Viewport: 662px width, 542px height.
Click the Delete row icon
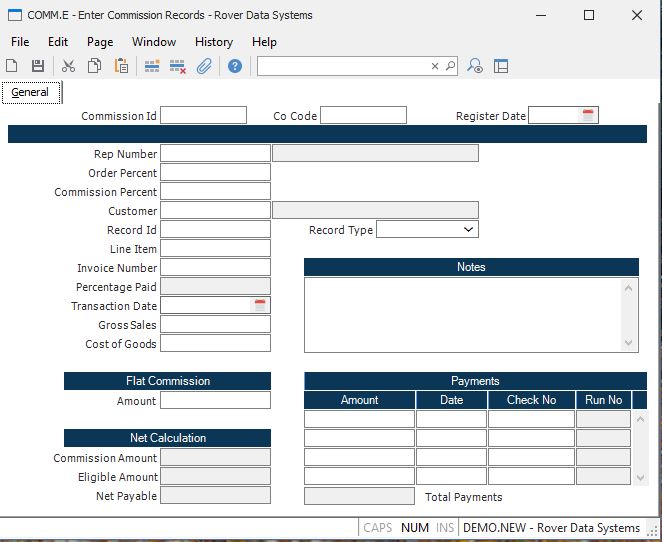(178, 66)
